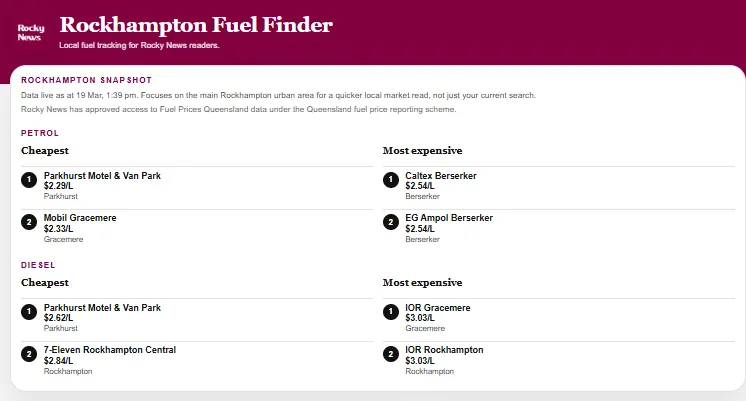746x401 pixels.
Task: Click rank 1 badge for cheapest diesel
Action: point(29,312)
